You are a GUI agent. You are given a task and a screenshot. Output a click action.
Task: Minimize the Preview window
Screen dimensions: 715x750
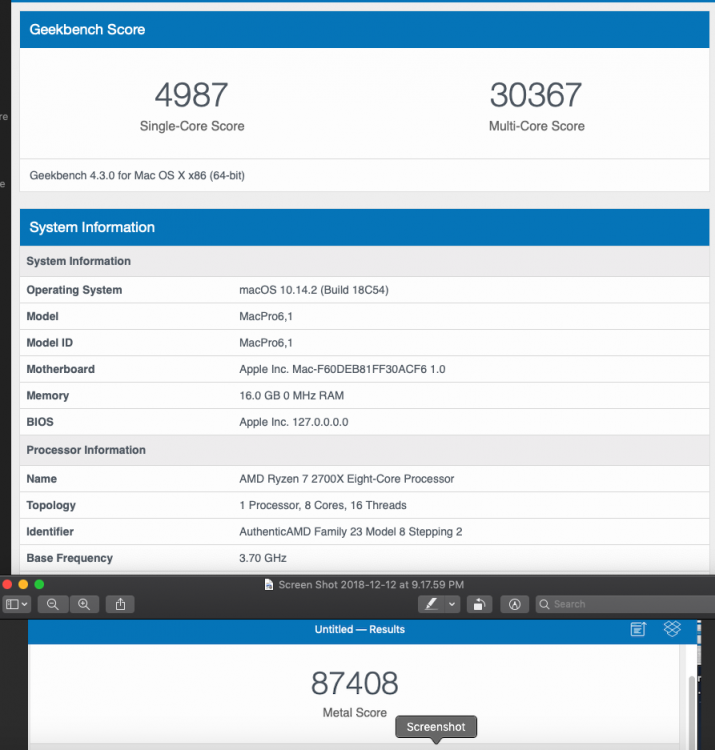click(23, 584)
